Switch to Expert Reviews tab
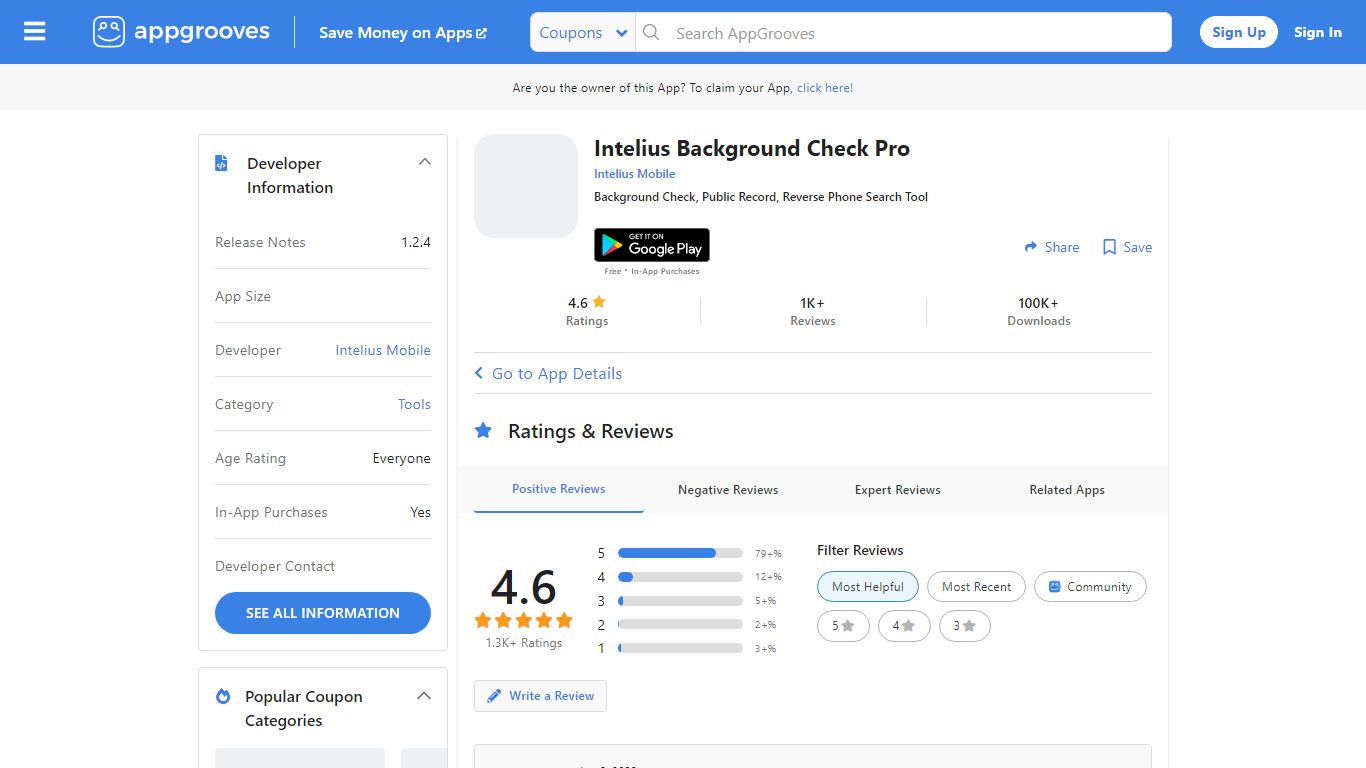 click(898, 490)
